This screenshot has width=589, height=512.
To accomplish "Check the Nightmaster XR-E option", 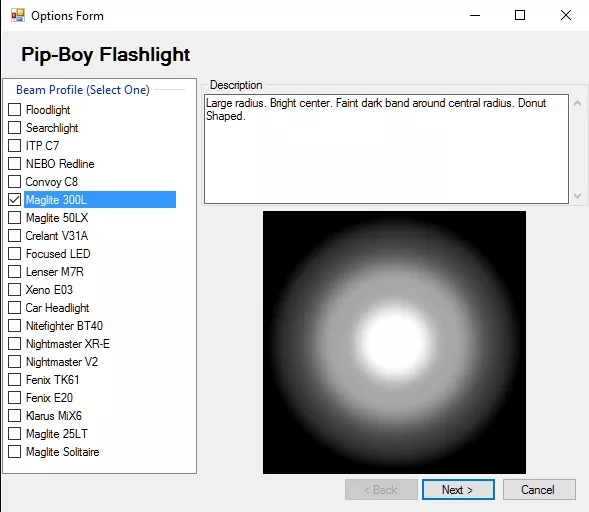I will pos(14,344).
